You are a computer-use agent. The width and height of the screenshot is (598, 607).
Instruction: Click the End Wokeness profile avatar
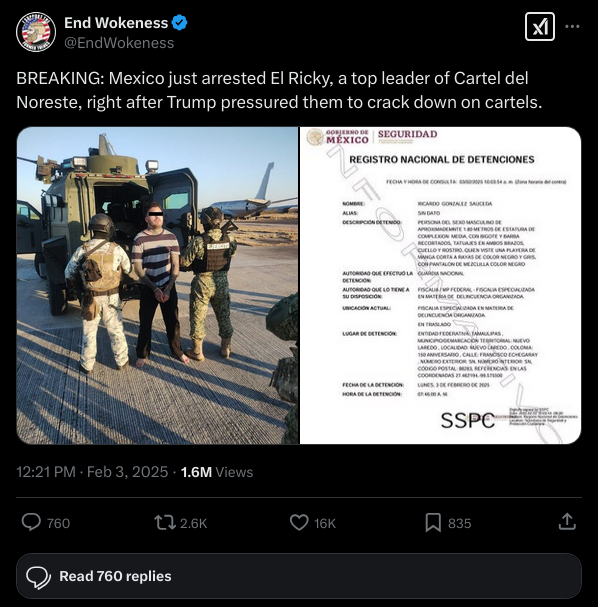point(36,32)
